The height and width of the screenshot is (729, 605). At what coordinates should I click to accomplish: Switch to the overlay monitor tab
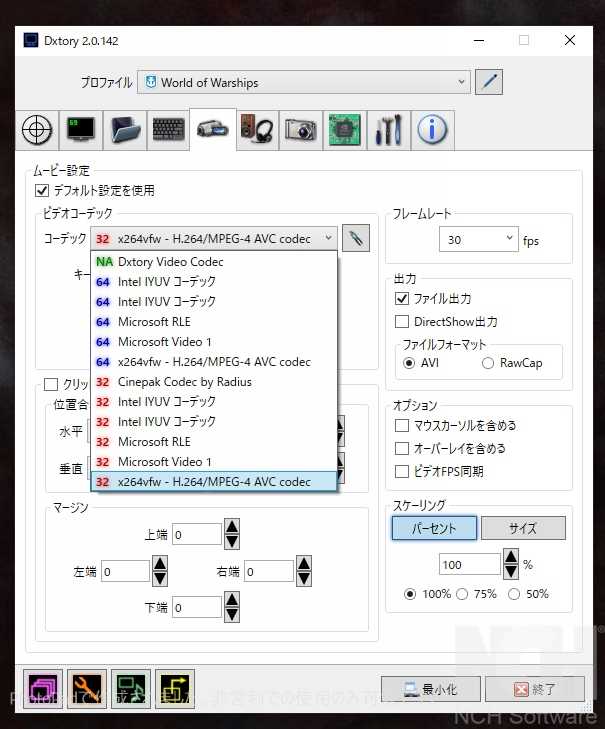(x=81, y=130)
